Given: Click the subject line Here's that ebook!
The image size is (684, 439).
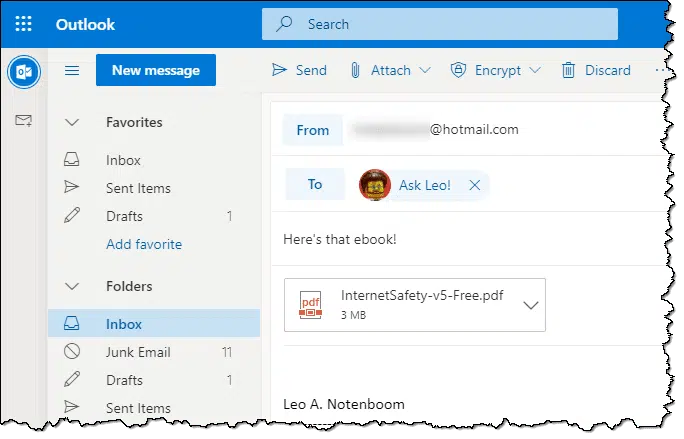Looking at the screenshot, I should 340,239.
